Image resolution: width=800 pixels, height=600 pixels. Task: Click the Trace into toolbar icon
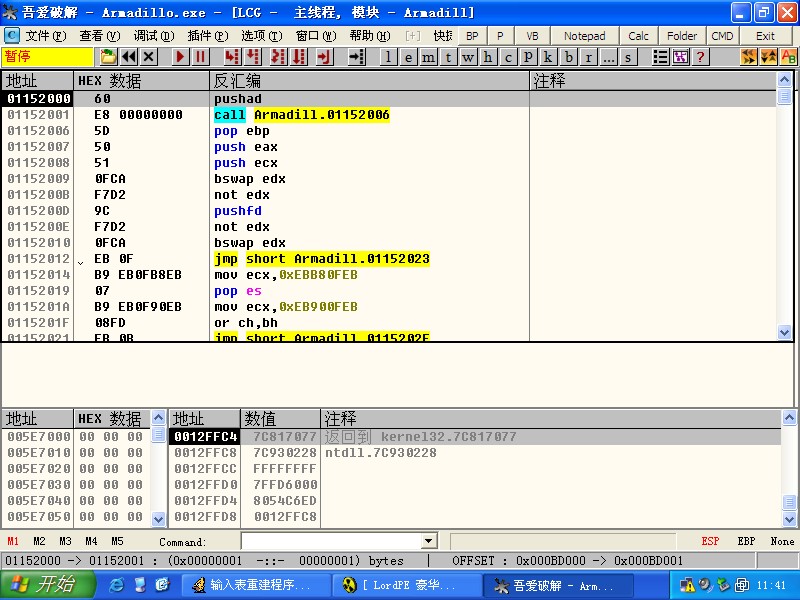(x=278, y=57)
